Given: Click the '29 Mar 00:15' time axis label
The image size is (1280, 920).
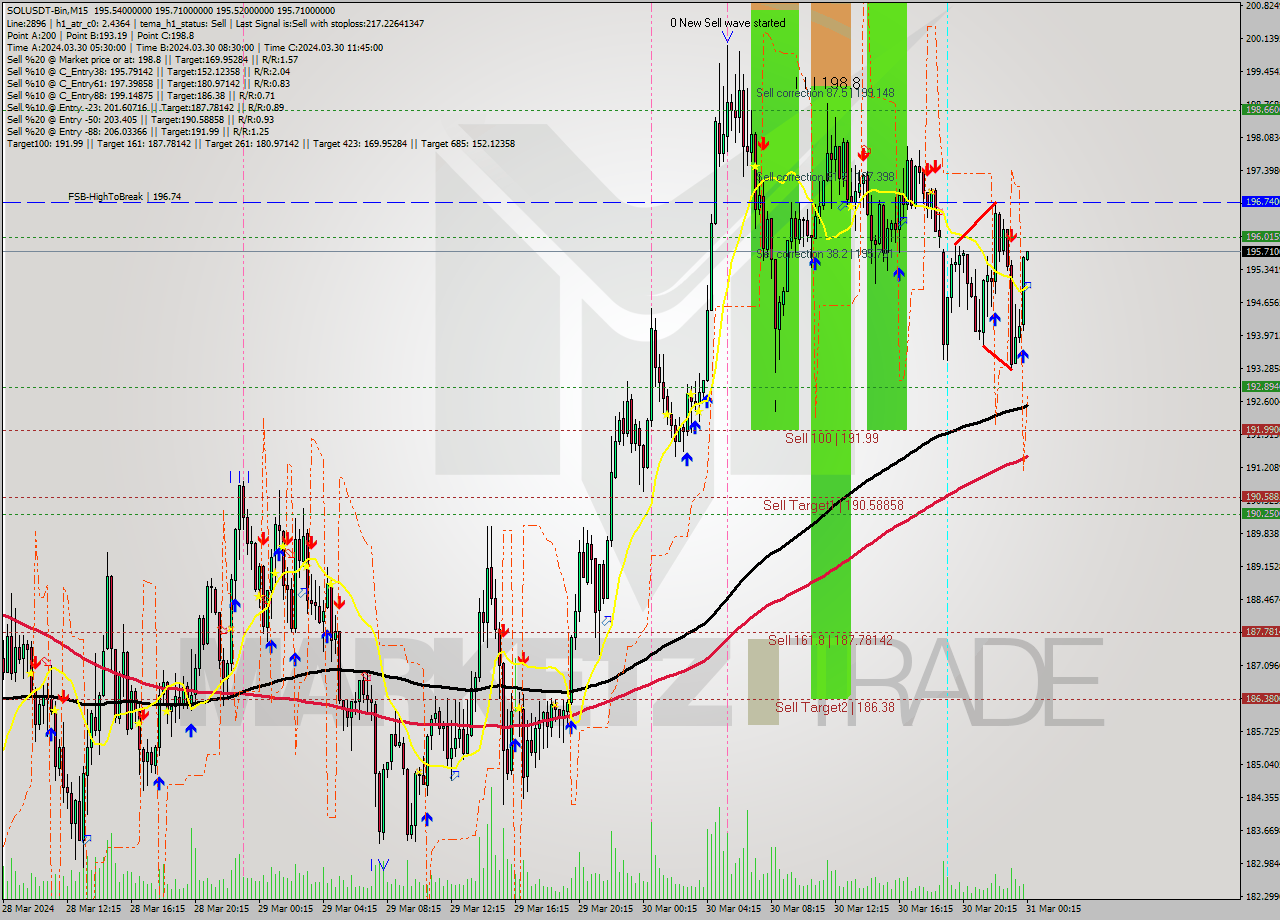Looking at the screenshot, I should click(288, 909).
